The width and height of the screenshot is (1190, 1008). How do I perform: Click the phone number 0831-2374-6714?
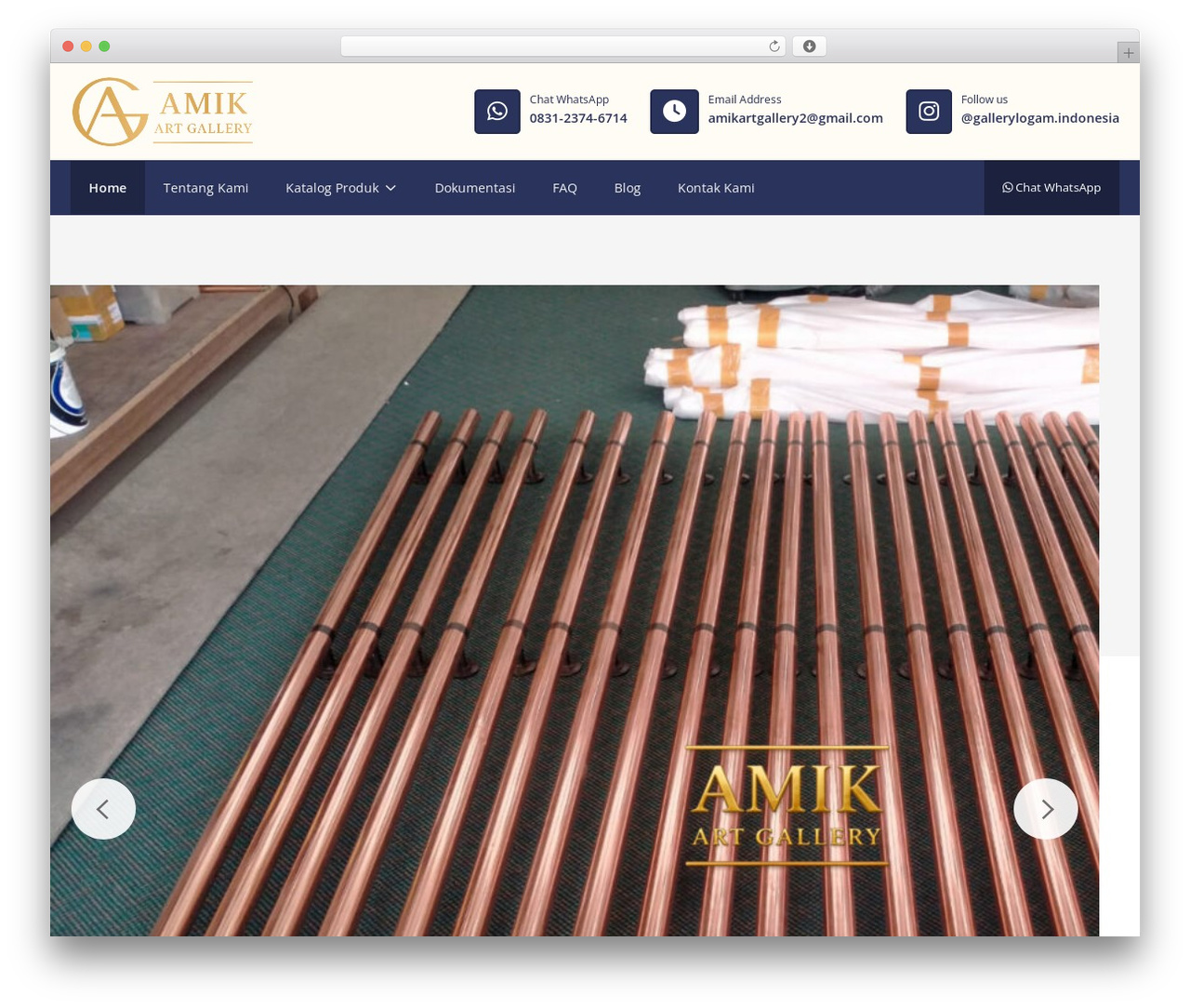[x=578, y=118]
